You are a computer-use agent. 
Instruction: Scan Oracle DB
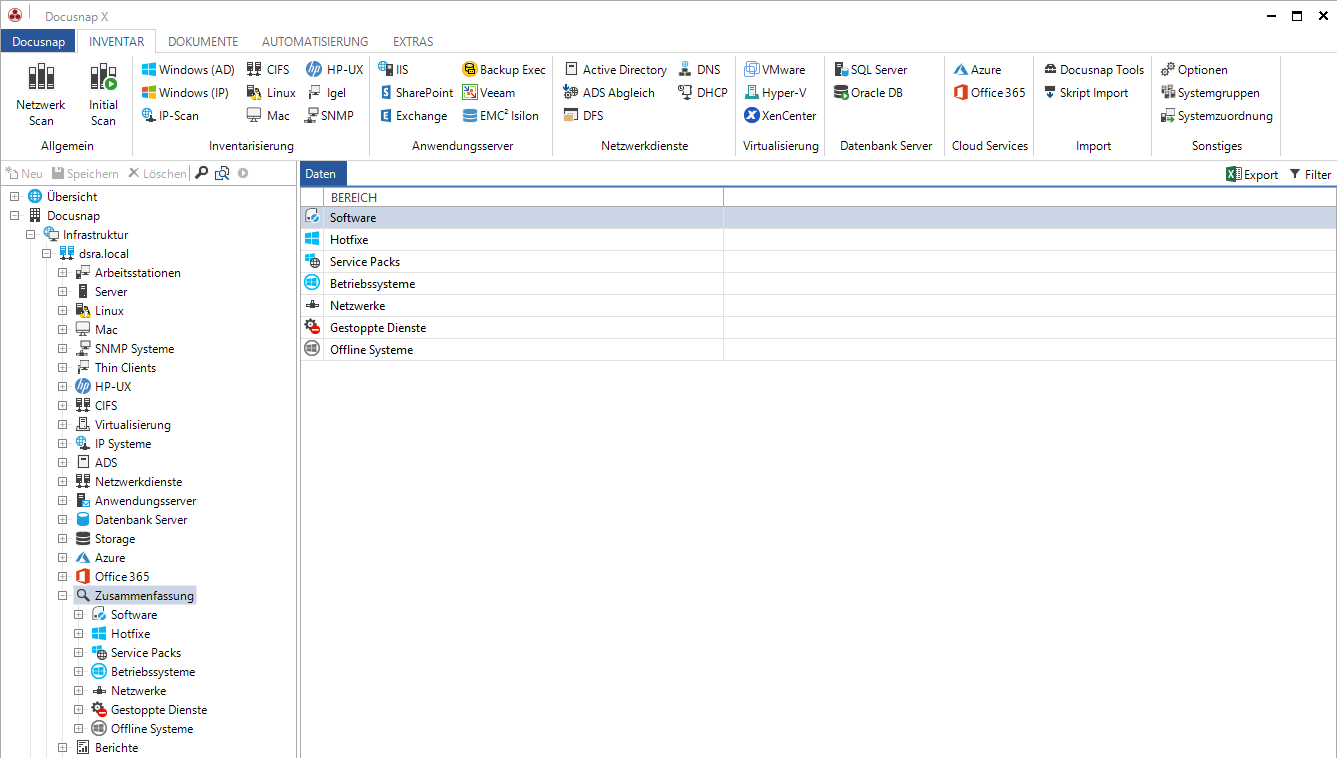[868, 93]
